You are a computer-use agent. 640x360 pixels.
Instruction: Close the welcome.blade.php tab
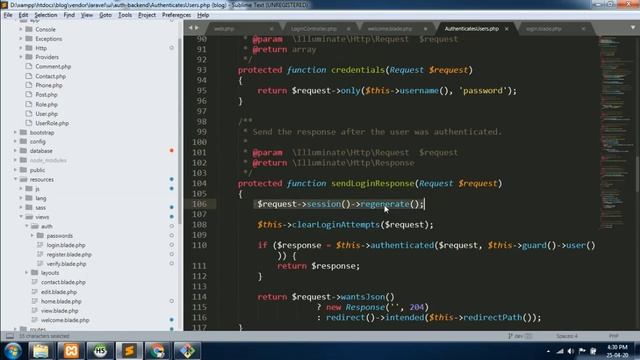tap(425, 29)
